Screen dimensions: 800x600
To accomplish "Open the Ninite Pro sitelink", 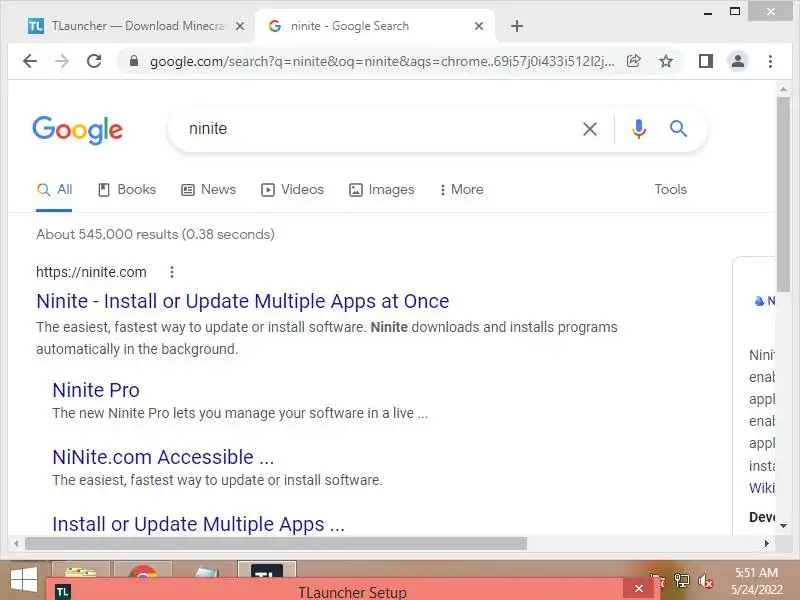I will pyautogui.click(x=96, y=390).
